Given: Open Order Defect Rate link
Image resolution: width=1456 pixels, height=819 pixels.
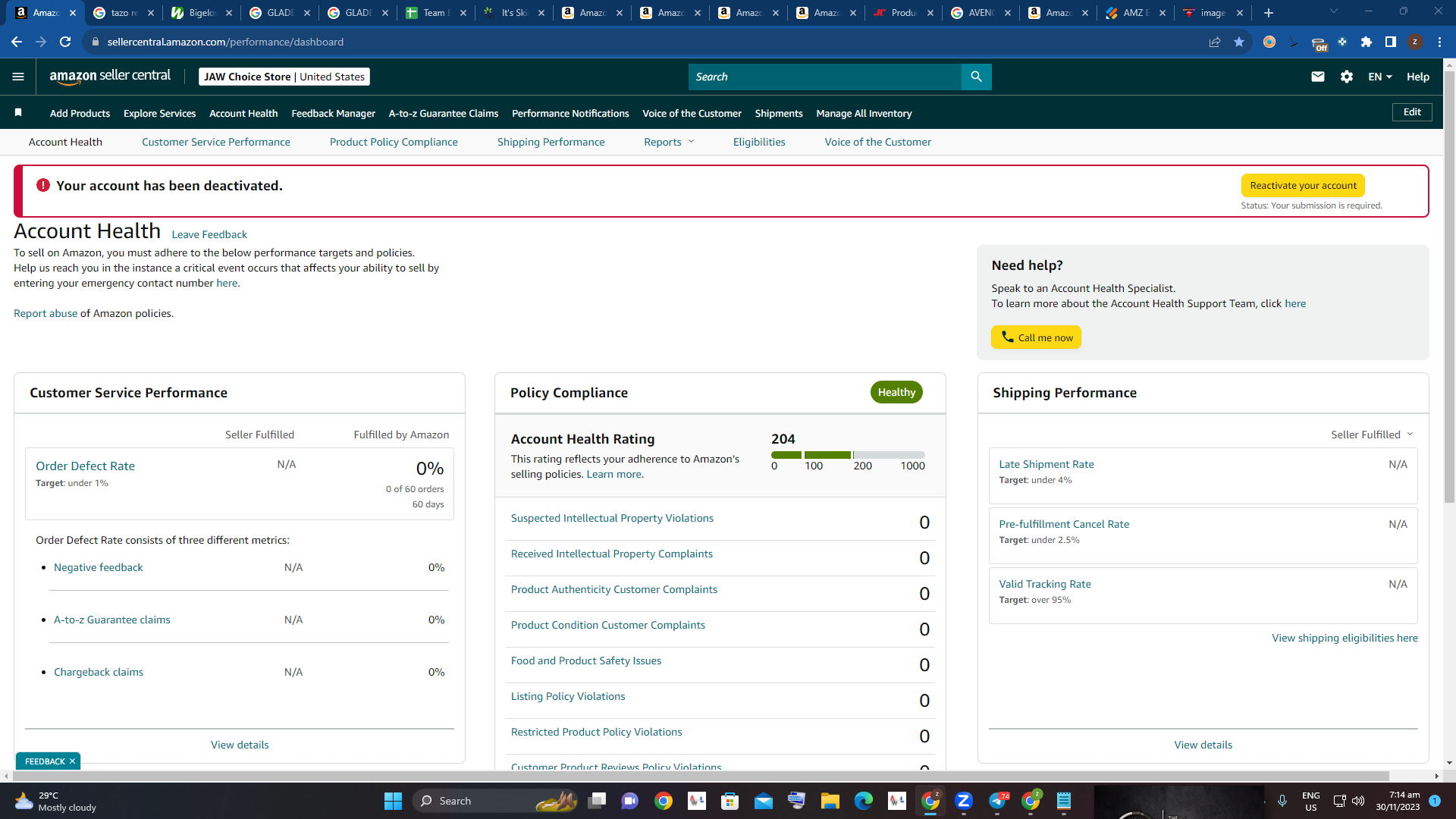Looking at the screenshot, I should pyautogui.click(x=85, y=466).
